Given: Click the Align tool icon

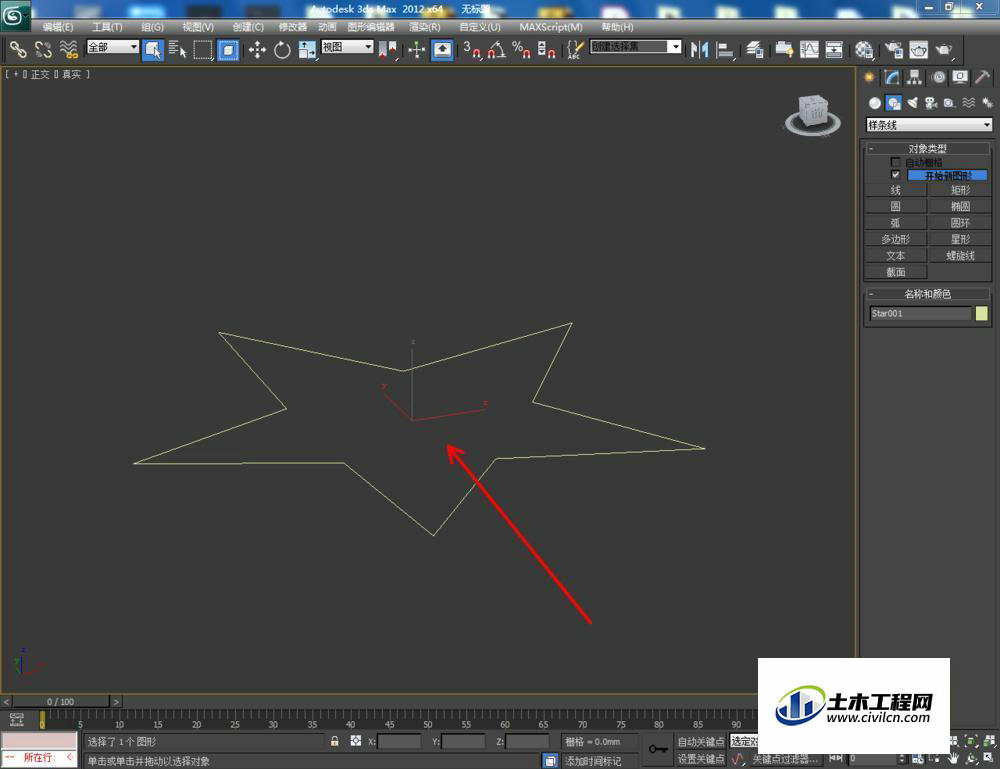Looking at the screenshot, I should [x=725, y=50].
